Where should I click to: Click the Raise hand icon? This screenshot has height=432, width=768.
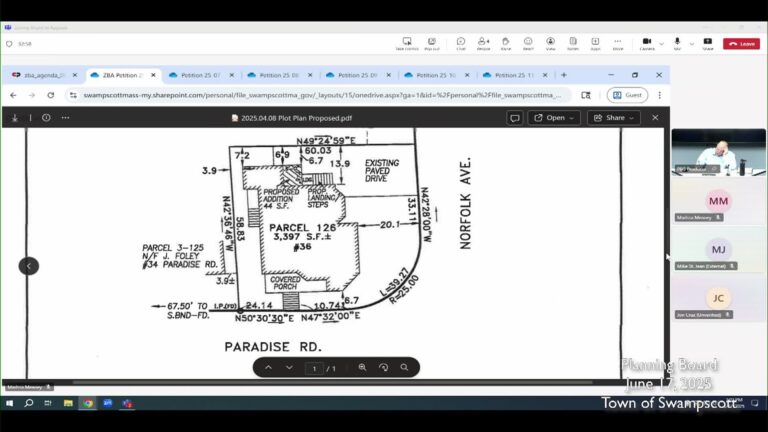(506, 43)
